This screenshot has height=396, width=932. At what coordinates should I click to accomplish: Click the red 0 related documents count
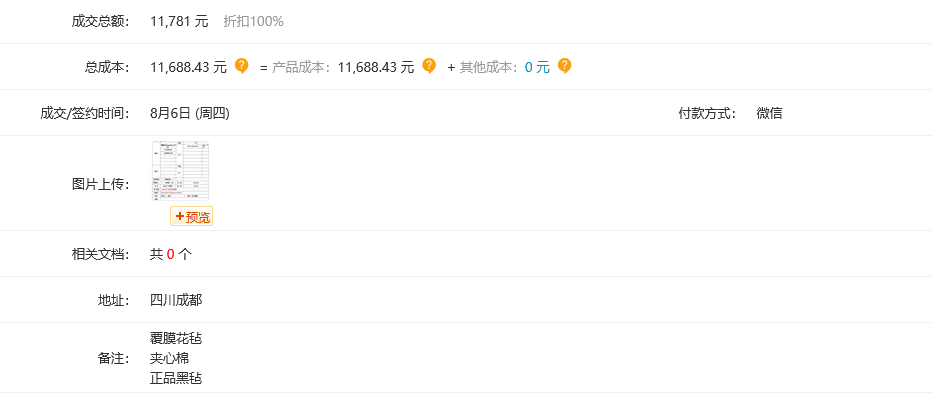pyautogui.click(x=171, y=254)
